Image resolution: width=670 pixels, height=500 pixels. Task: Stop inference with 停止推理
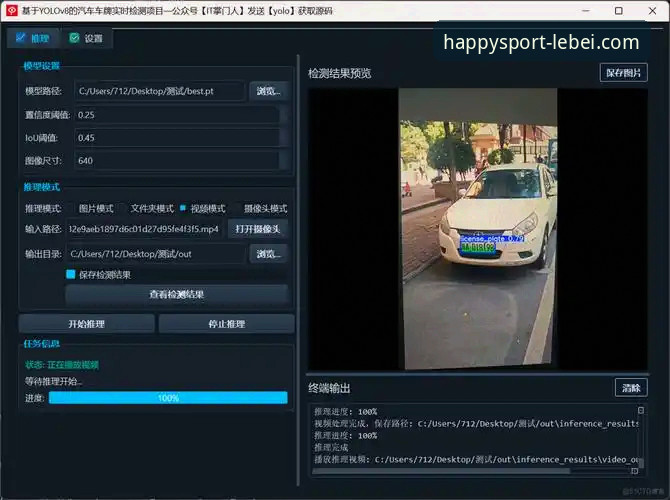tap(226, 324)
